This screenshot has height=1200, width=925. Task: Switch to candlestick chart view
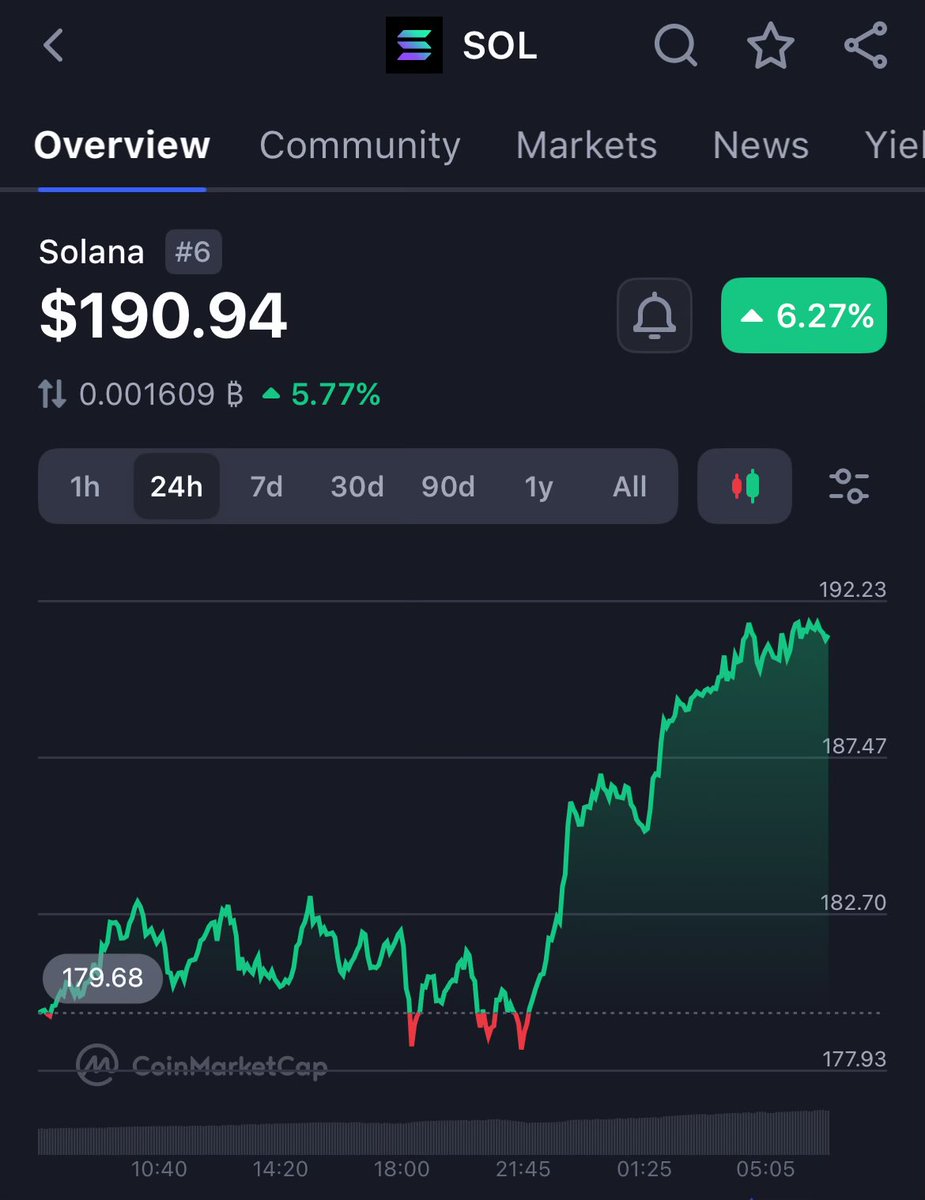[x=745, y=486]
